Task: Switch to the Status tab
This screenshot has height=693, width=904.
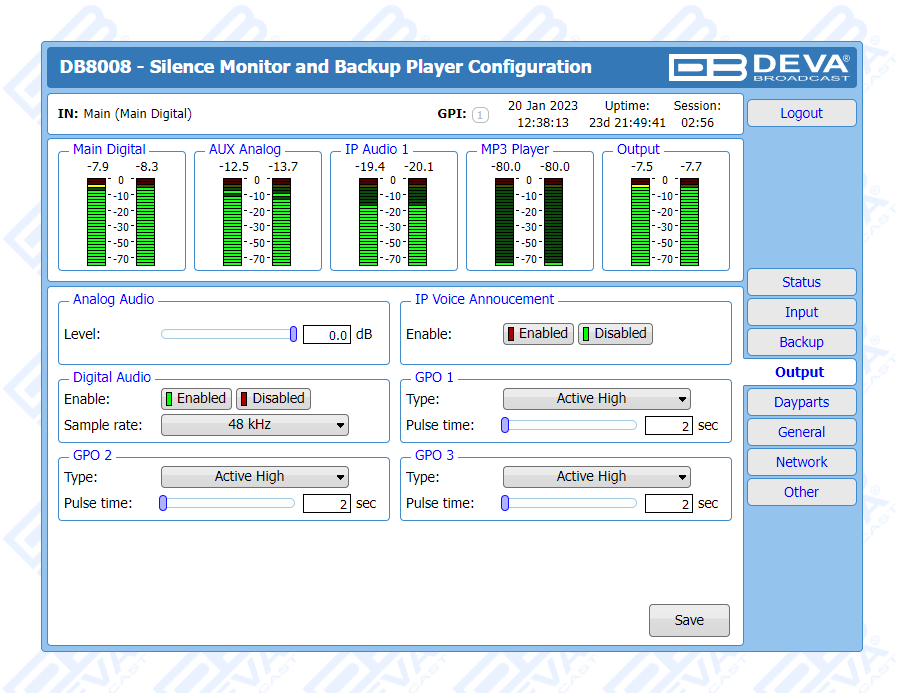Action: click(x=801, y=282)
